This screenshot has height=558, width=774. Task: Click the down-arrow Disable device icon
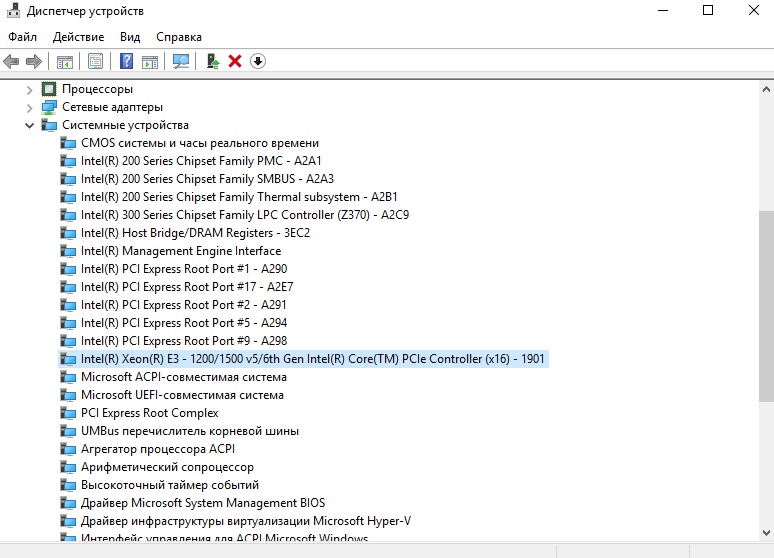coord(257,61)
